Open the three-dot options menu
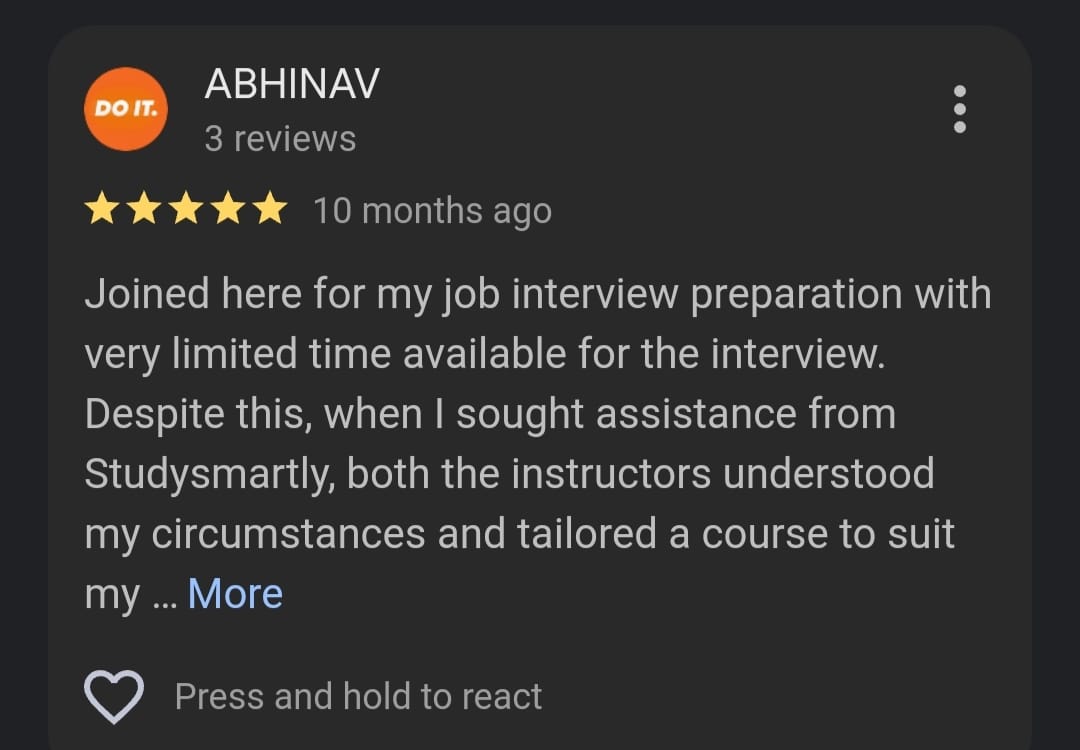 tap(959, 110)
